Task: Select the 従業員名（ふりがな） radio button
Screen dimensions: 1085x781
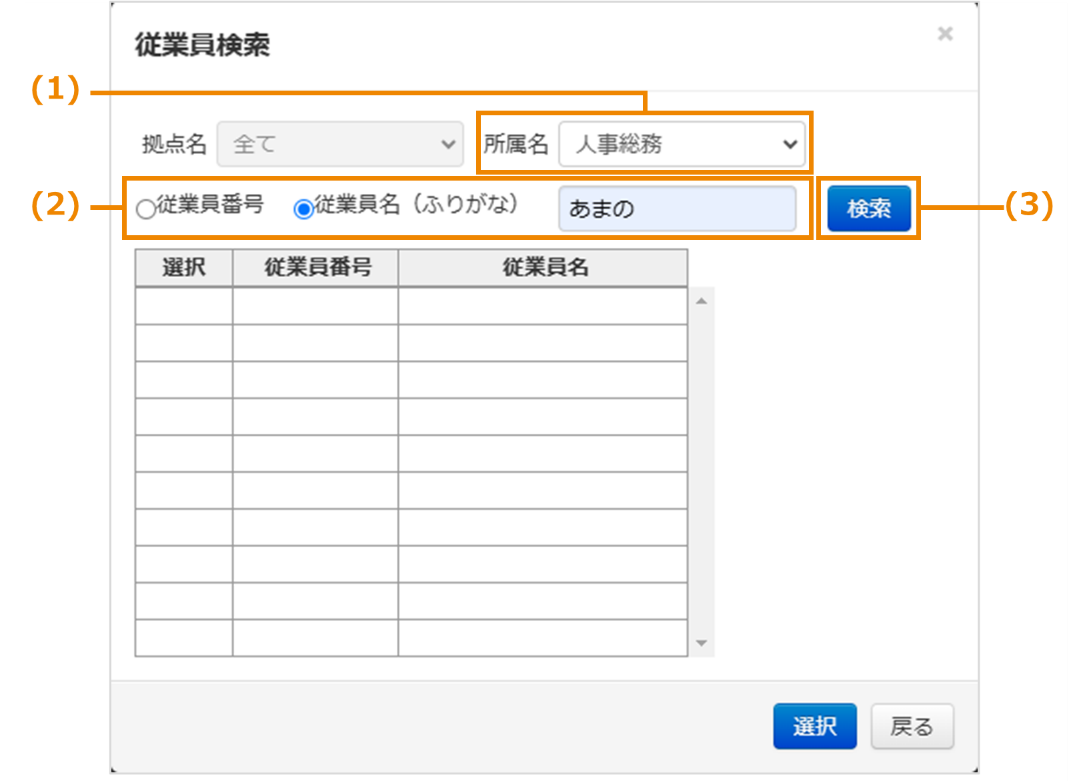Action: pos(303,209)
